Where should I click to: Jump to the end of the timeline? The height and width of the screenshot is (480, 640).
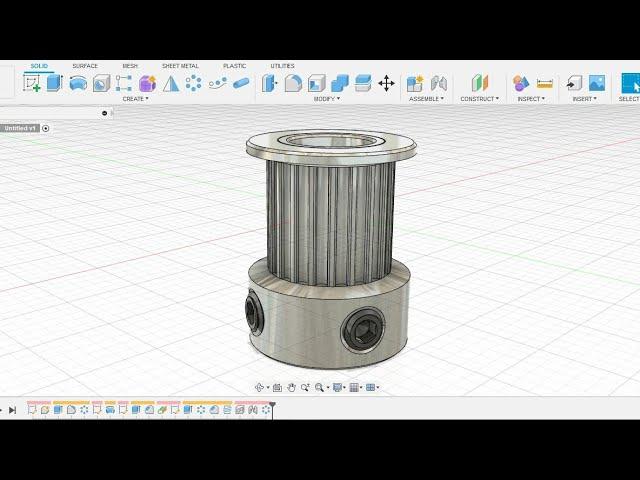[12, 410]
